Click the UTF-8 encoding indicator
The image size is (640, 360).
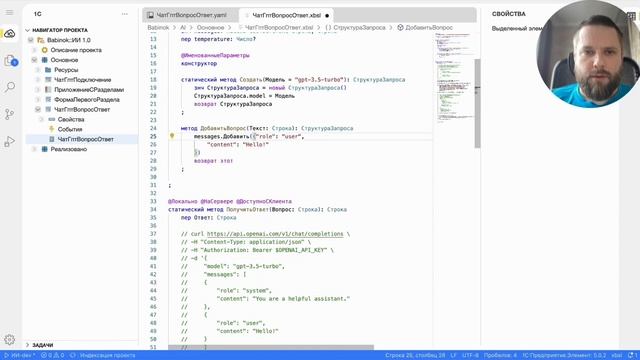coord(470,356)
